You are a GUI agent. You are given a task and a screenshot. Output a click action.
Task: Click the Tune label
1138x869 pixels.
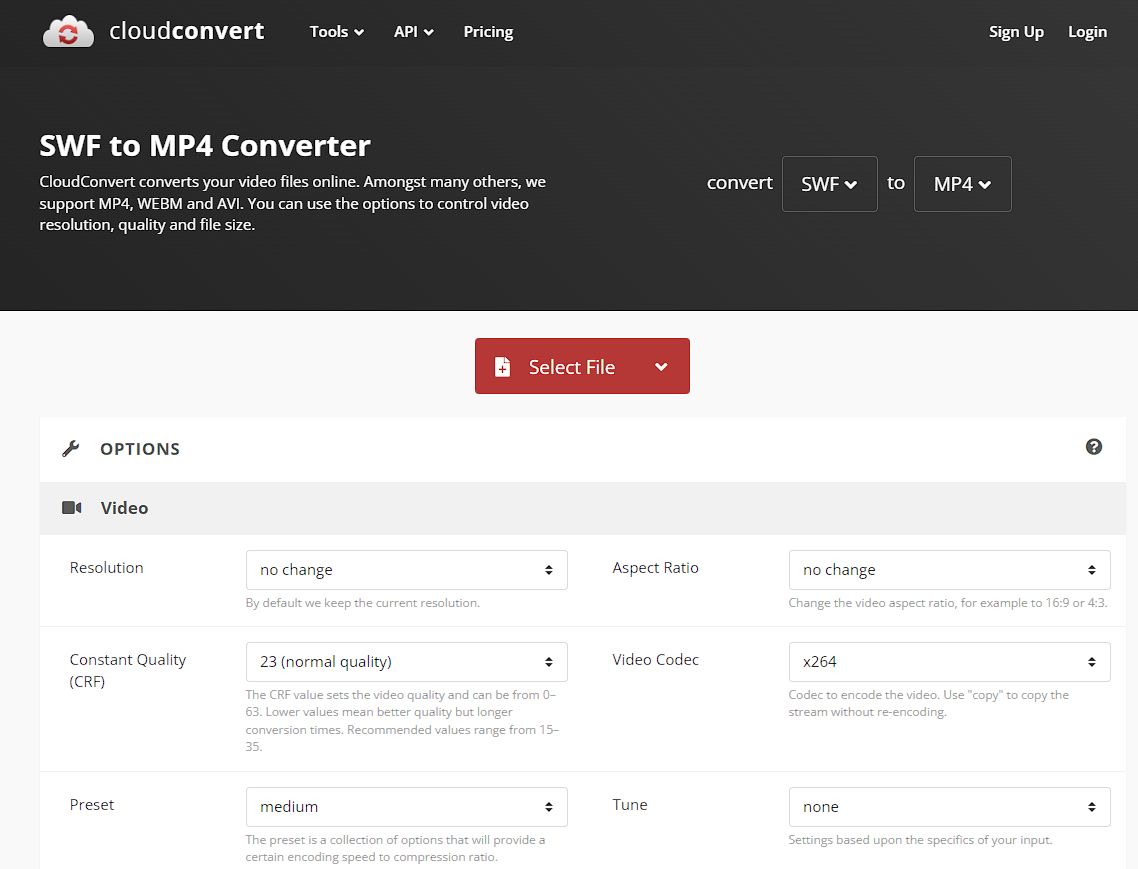click(630, 804)
